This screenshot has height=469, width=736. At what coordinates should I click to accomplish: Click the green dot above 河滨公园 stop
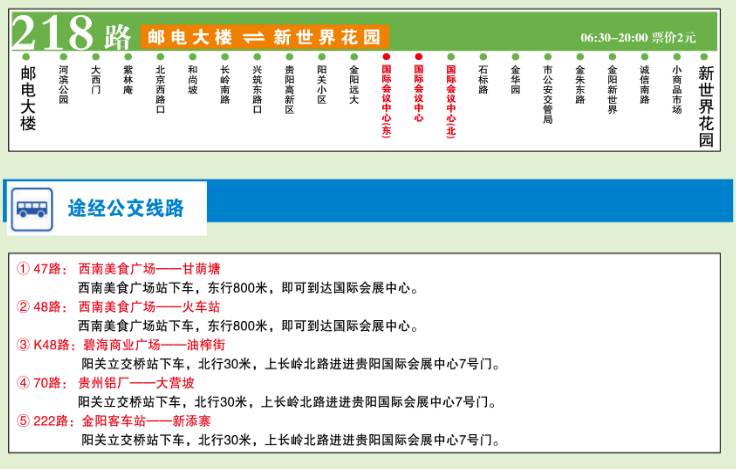point(63,57)
